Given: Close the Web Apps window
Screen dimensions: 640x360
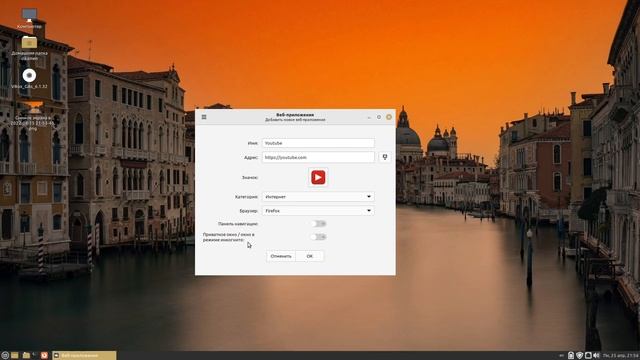Looking at the screenshot, I should click(x=389, y=117).
